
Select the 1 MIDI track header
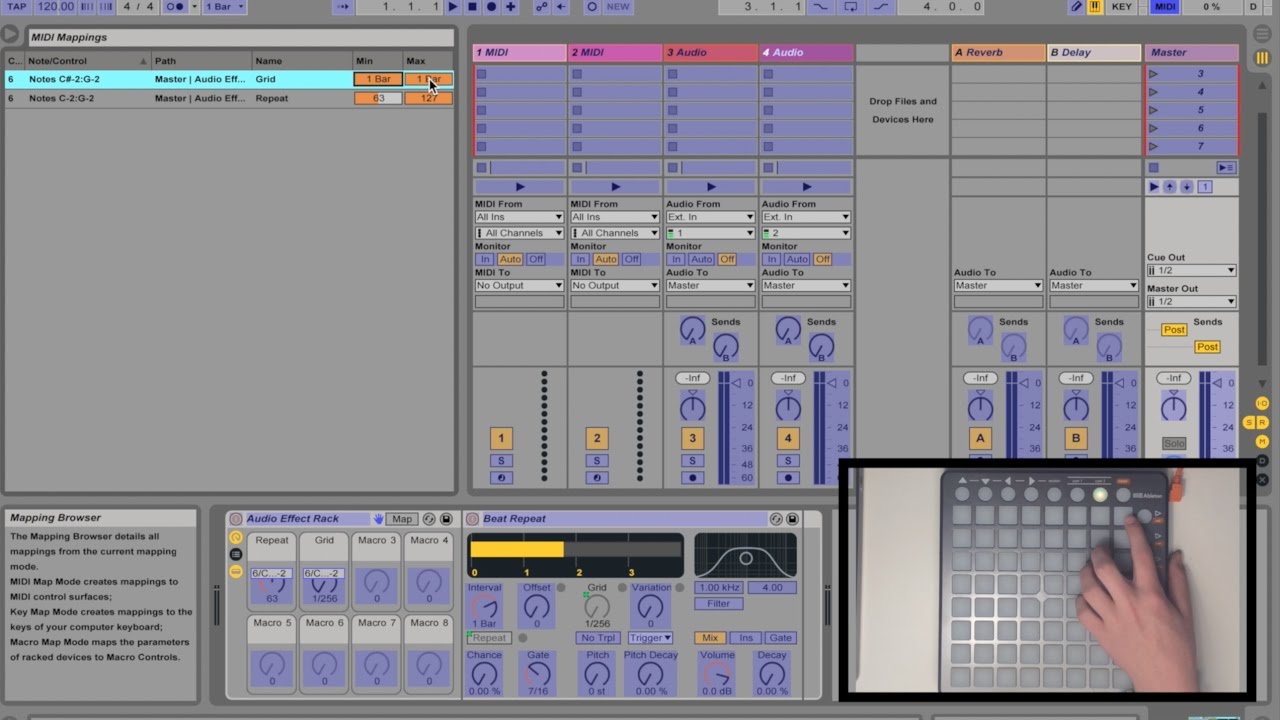[520, 52]
